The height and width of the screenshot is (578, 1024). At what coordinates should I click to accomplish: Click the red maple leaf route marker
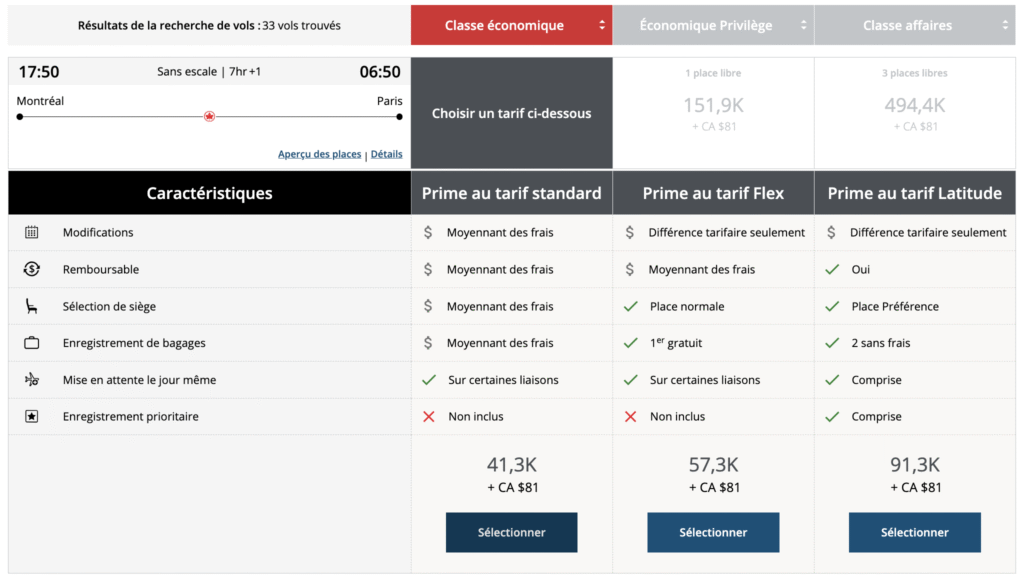point(209,116)
